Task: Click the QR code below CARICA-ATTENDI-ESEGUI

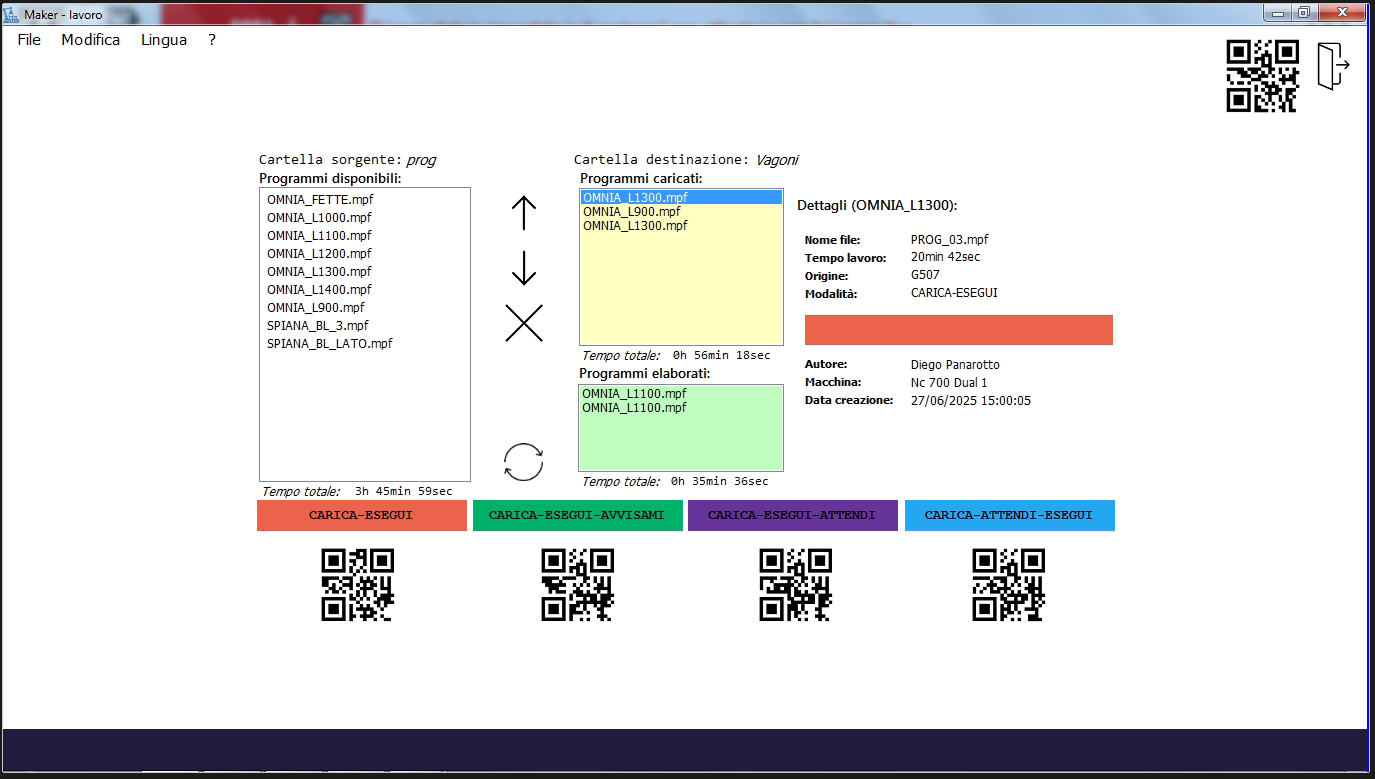Action: click(x=1009, y=584)
